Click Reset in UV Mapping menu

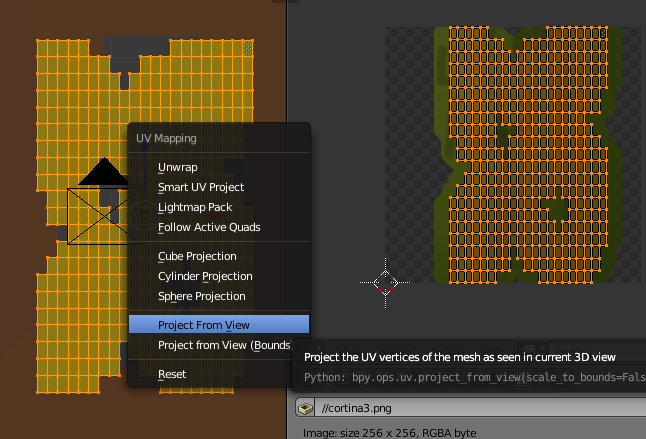pos(219,374)
